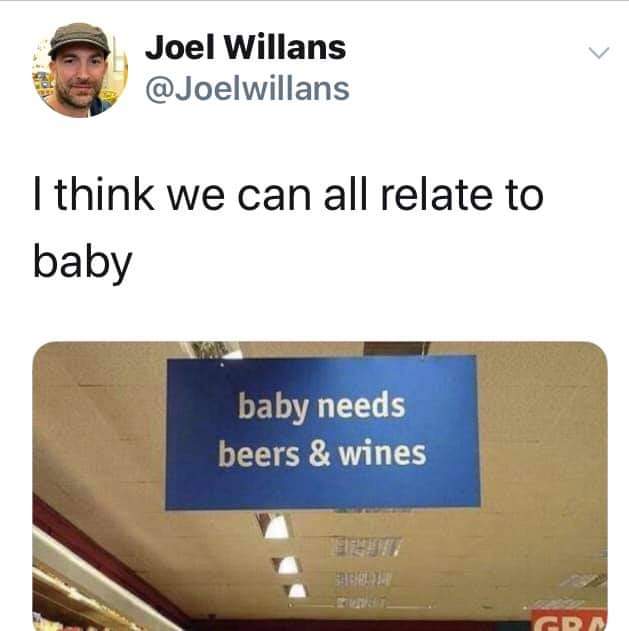Click the man's cap in the avatar
Viewport: 629px width, 631px height.
[79, 39]
